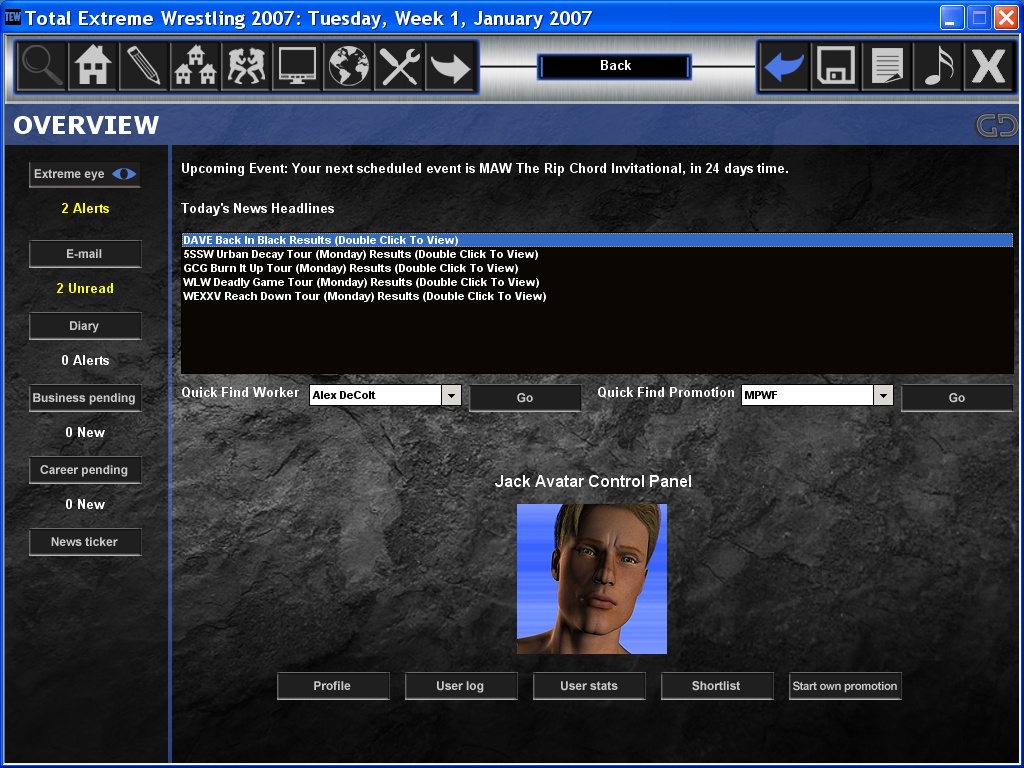
Task: Open the User stats panel
Action: tap(589, 686)
